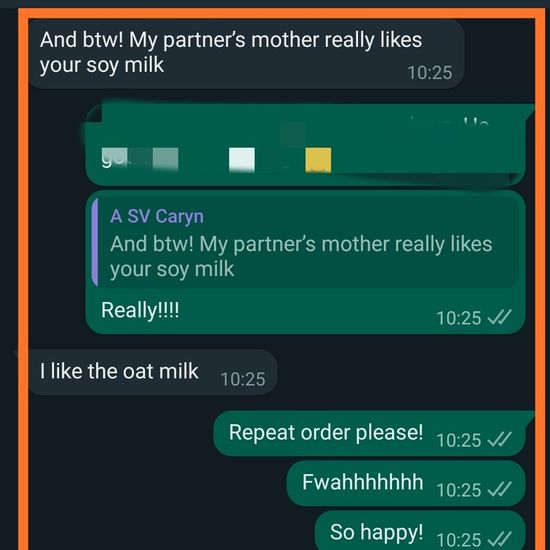Viewport: 550px width, 550px height.
Task: Tap double check marks beside "So happy!"
Action: 500,539
